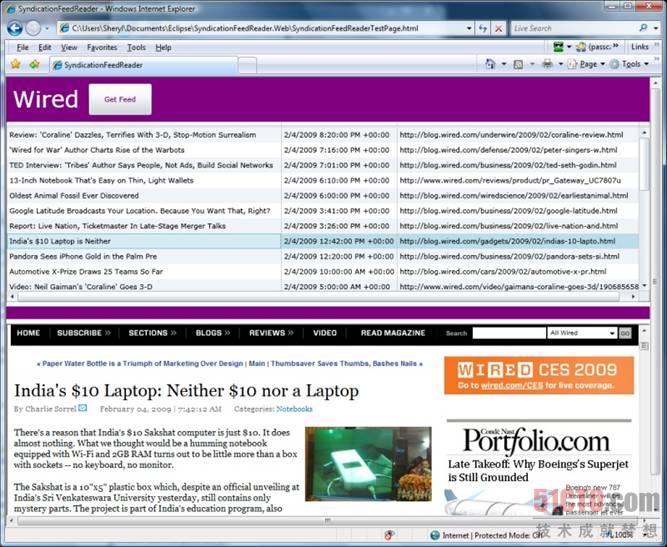Expand the address bar history dropdown
Viewport: 667px width, 547px height.
click(x=469, y=28)
